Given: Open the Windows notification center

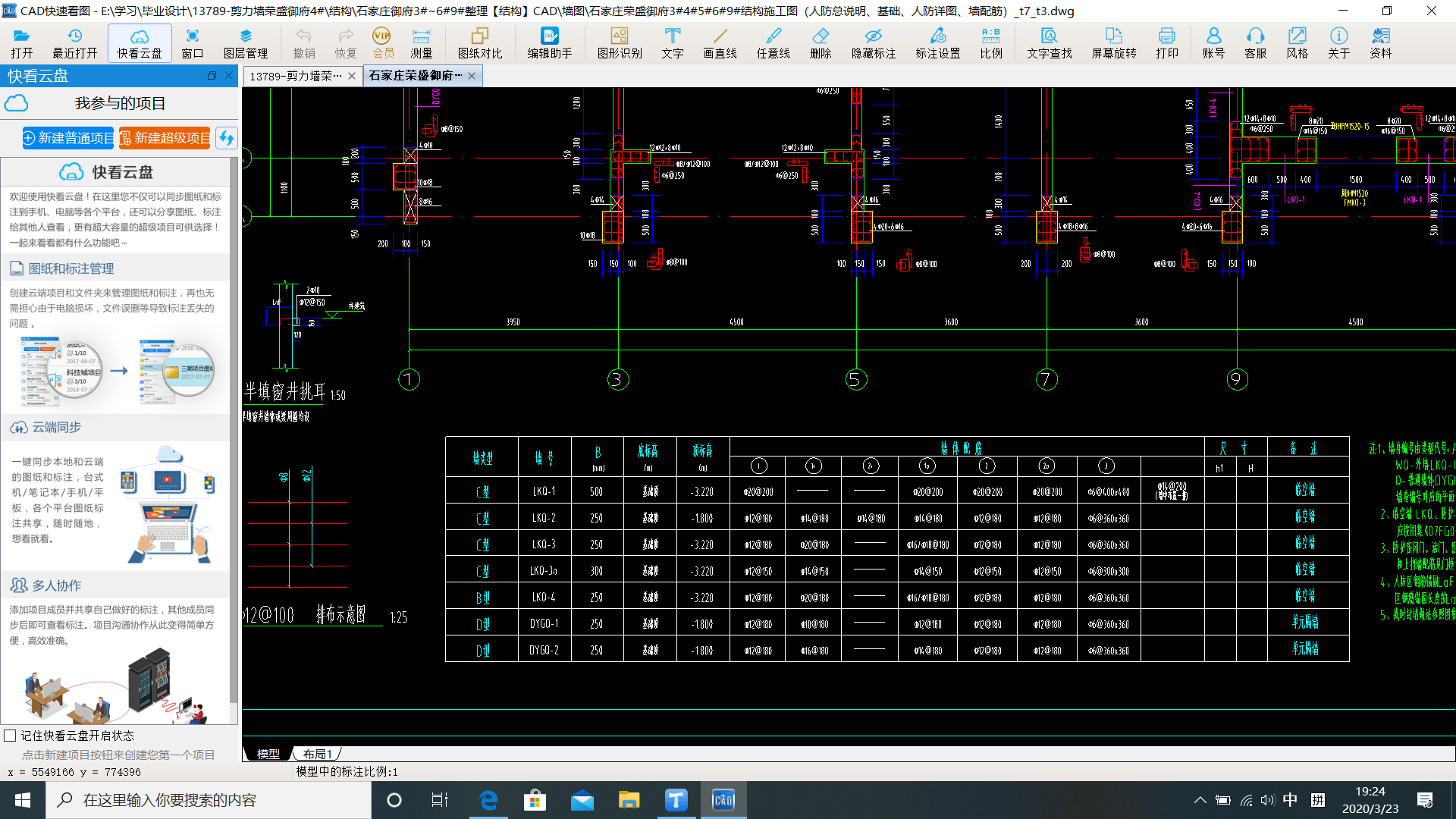Looking at the screenshot, I should click(x=1425, y=800).
